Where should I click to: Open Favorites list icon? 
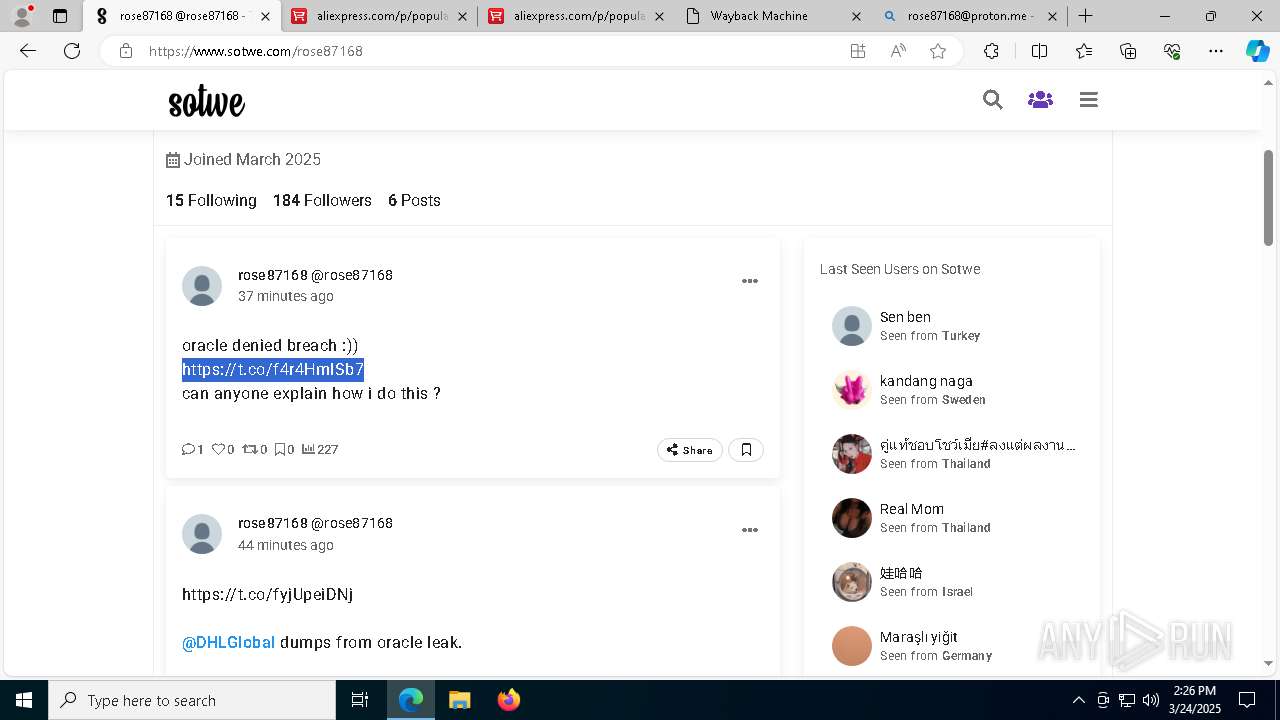point(1084,51)
